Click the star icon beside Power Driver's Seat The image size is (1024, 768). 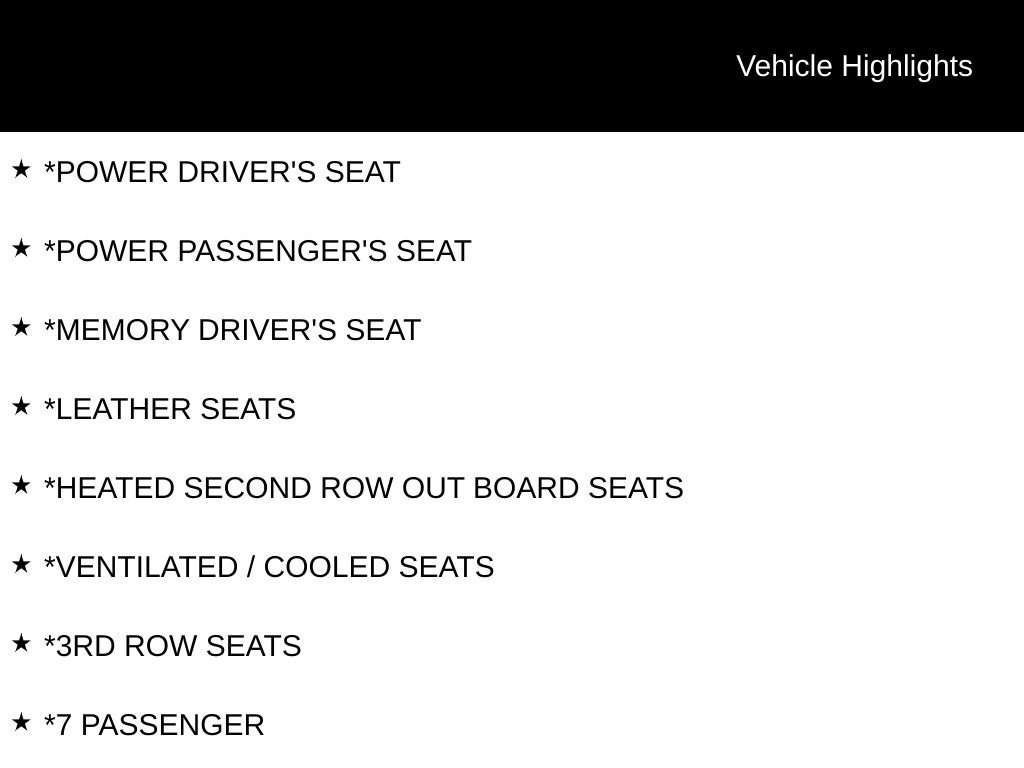(x=21, y=169)
